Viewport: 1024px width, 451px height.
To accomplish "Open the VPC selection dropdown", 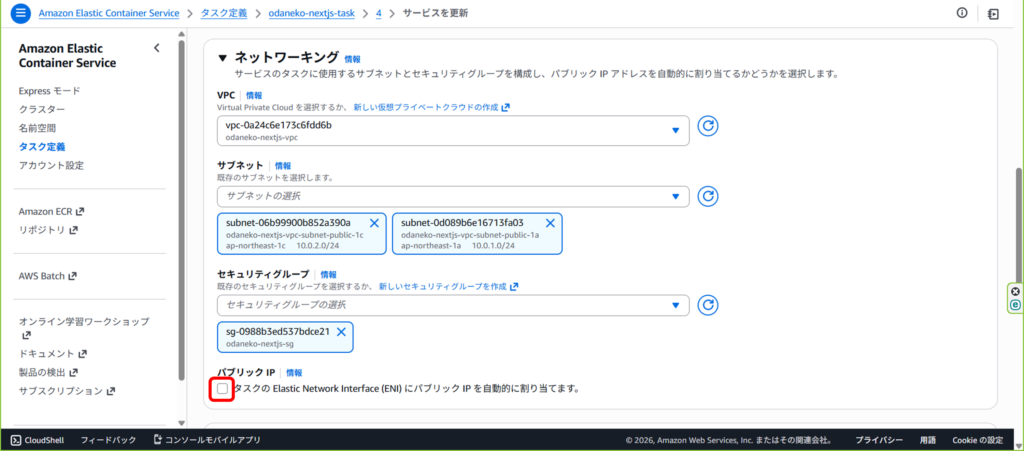I will (x=452, y=130).
